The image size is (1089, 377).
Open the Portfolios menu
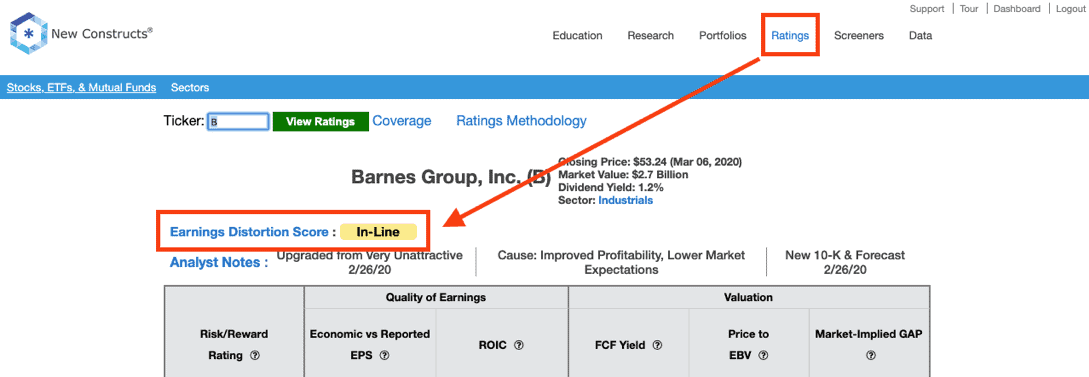[722, 35]
